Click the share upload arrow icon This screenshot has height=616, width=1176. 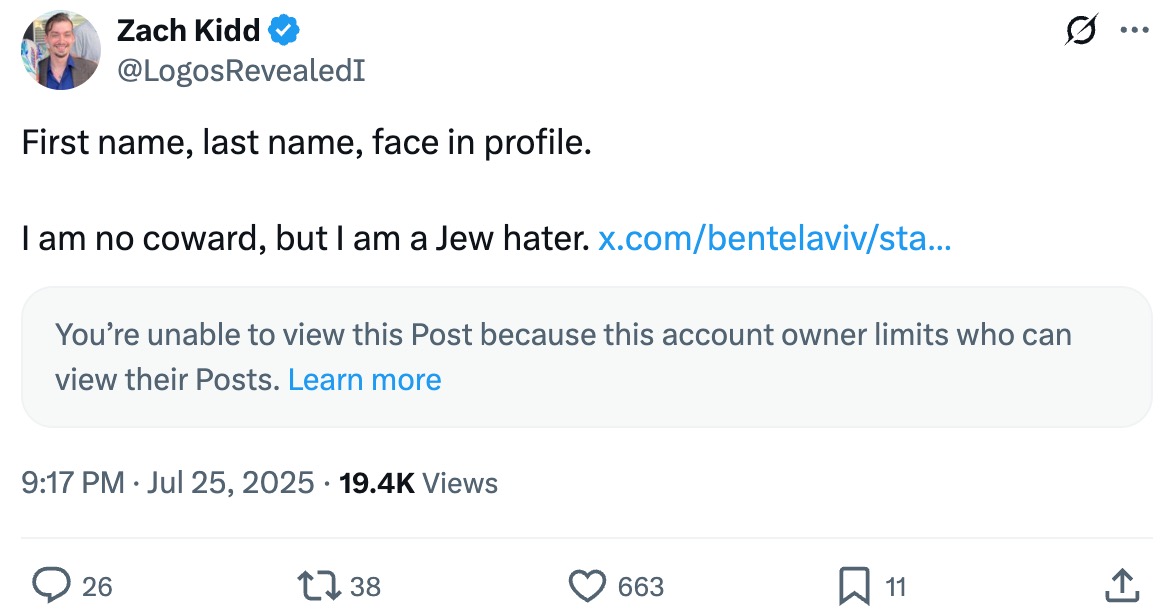click(x=1122, y=586)
